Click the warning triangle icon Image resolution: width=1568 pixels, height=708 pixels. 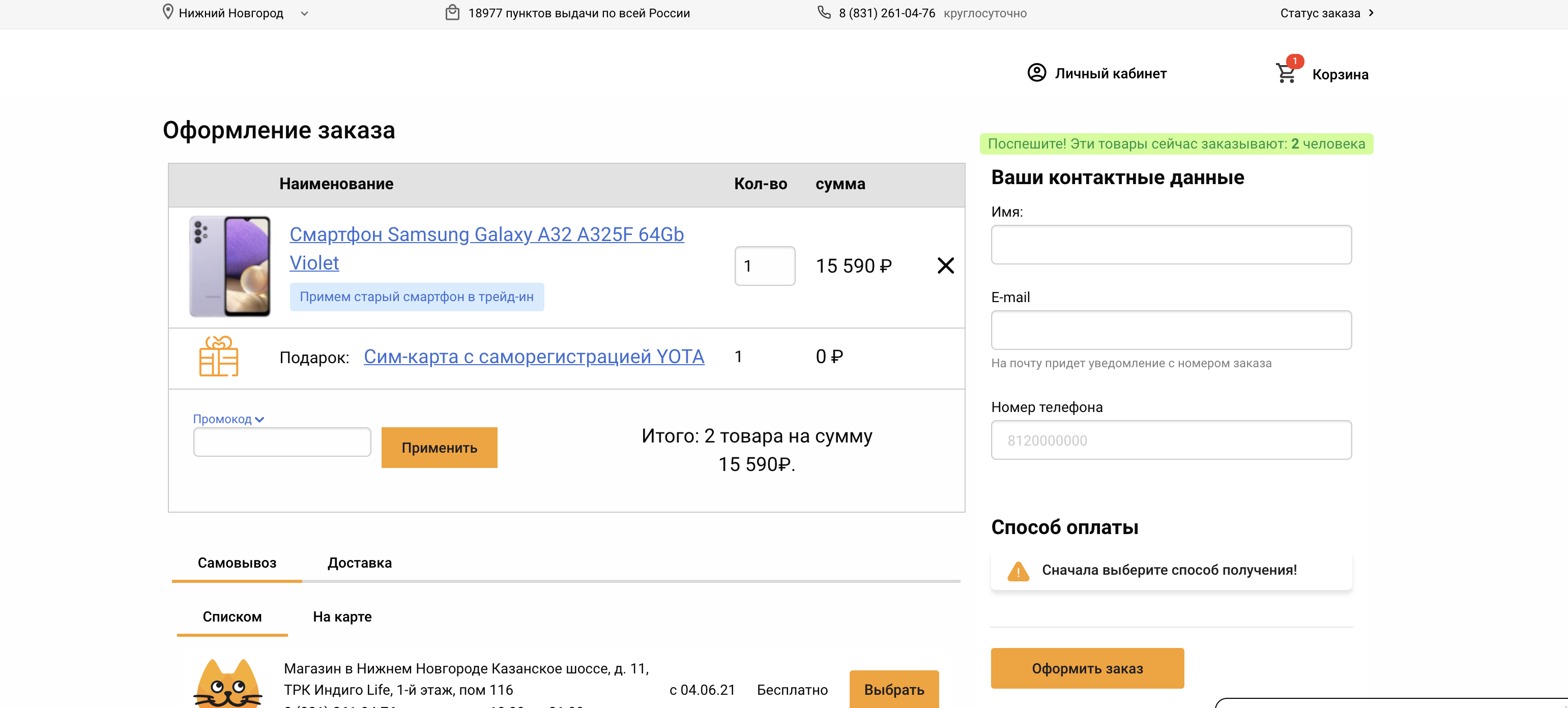1018,571
